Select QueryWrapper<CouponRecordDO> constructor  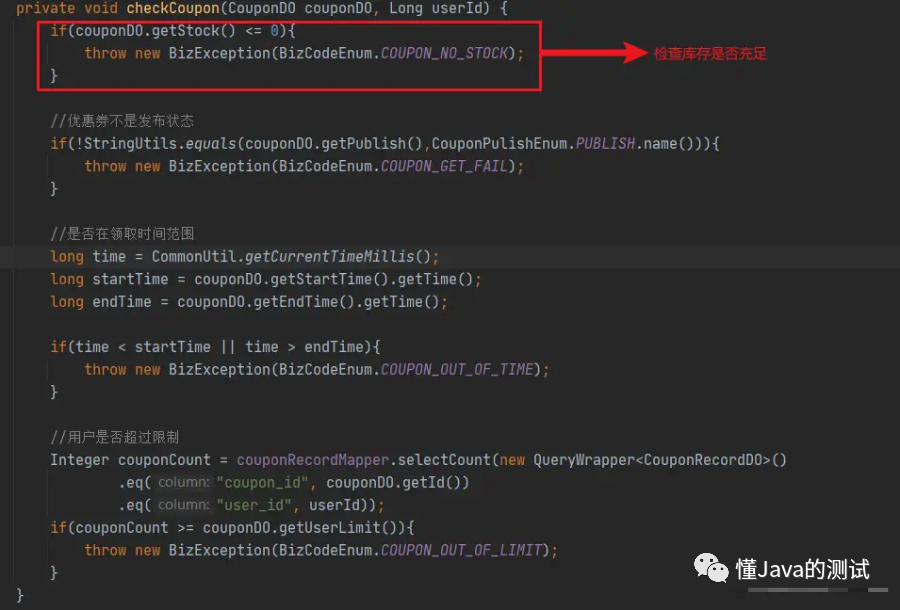pyautogui.click(x=660, y=460)
